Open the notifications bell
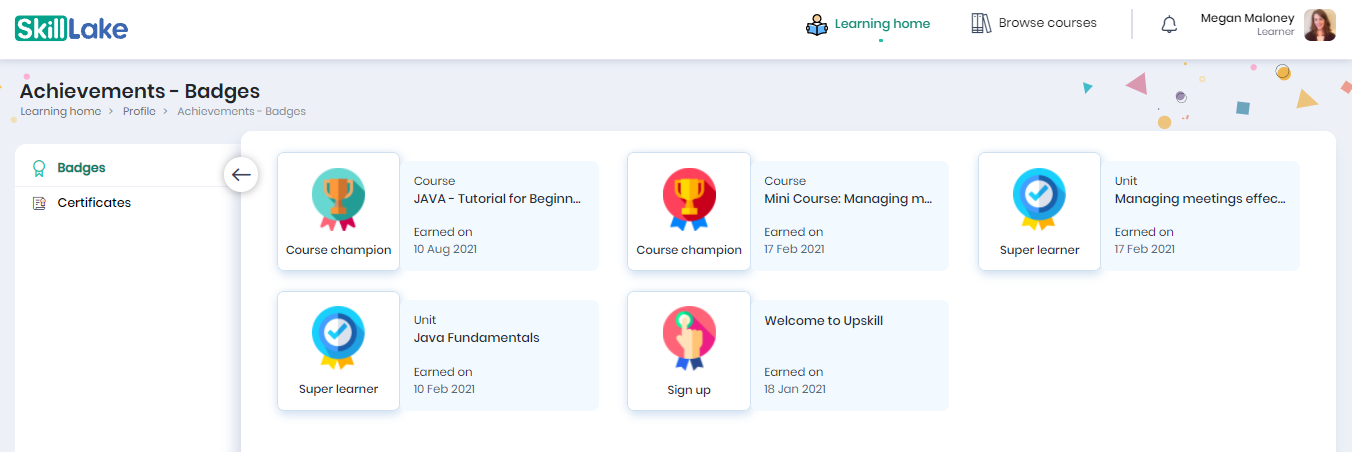 (1169, 25)
